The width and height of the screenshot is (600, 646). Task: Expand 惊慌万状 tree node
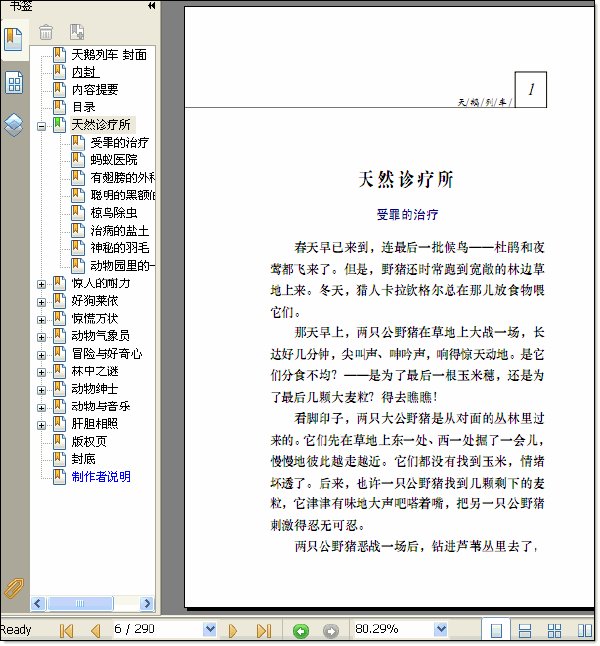(41, 320)
